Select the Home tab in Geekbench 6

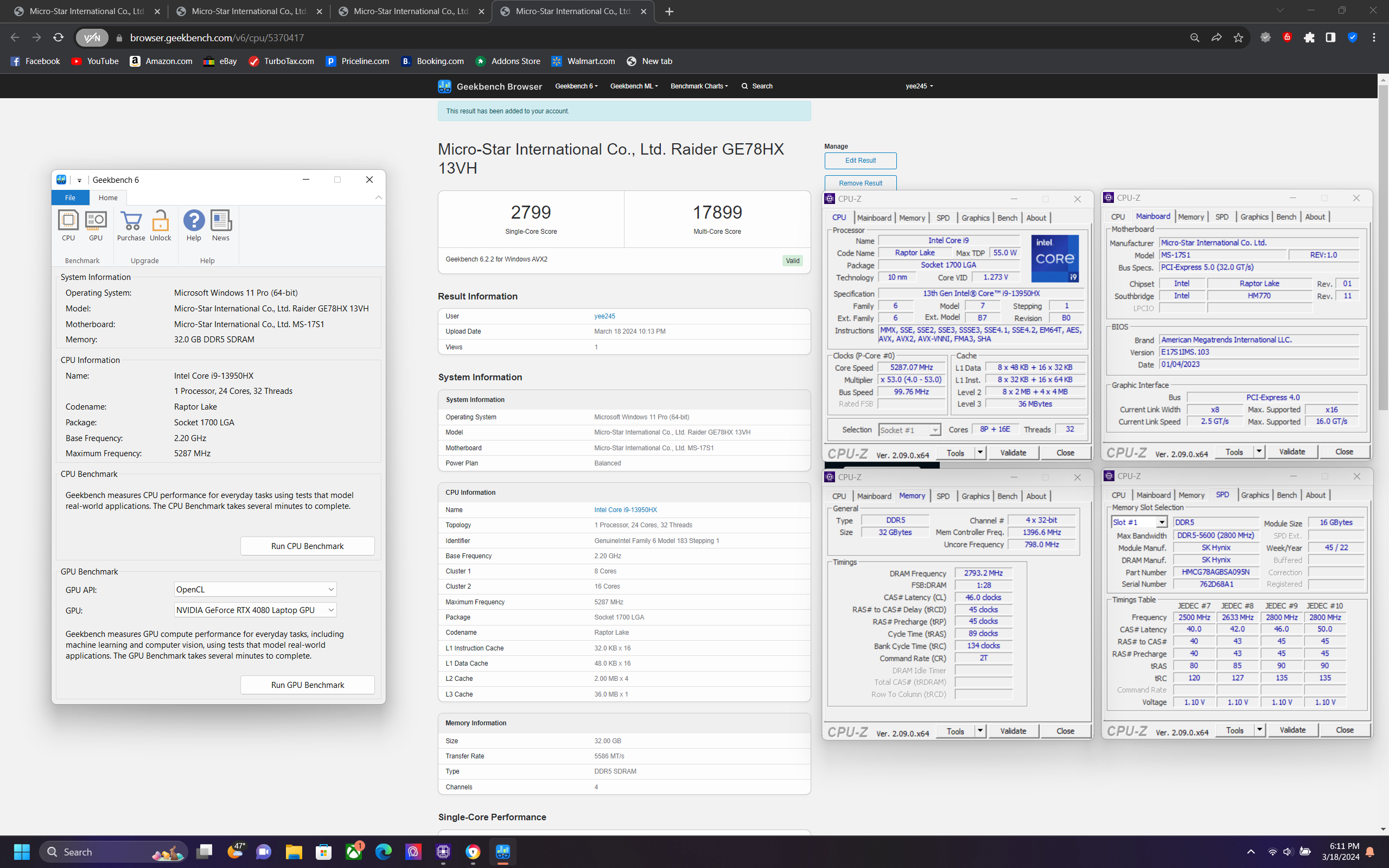point(108,197)
